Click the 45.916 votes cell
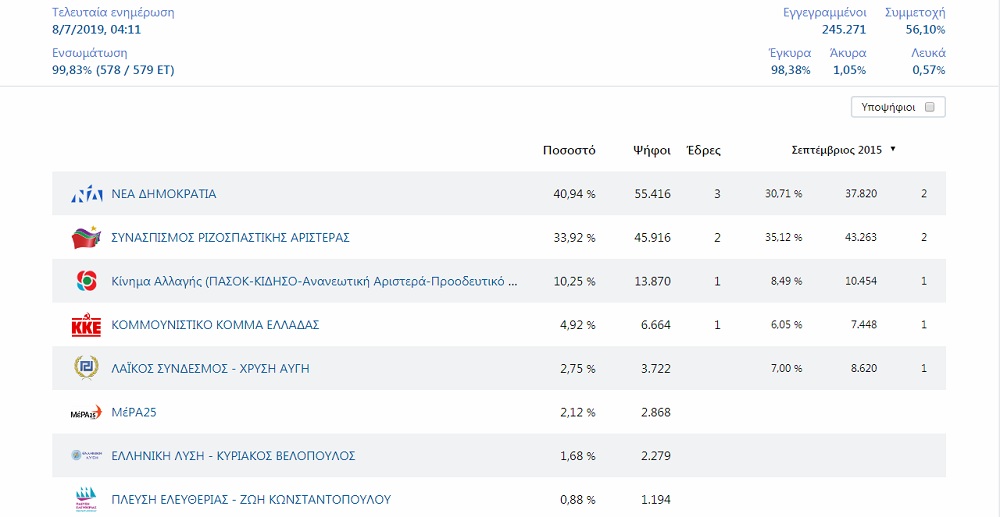 [x=652, y=238]
